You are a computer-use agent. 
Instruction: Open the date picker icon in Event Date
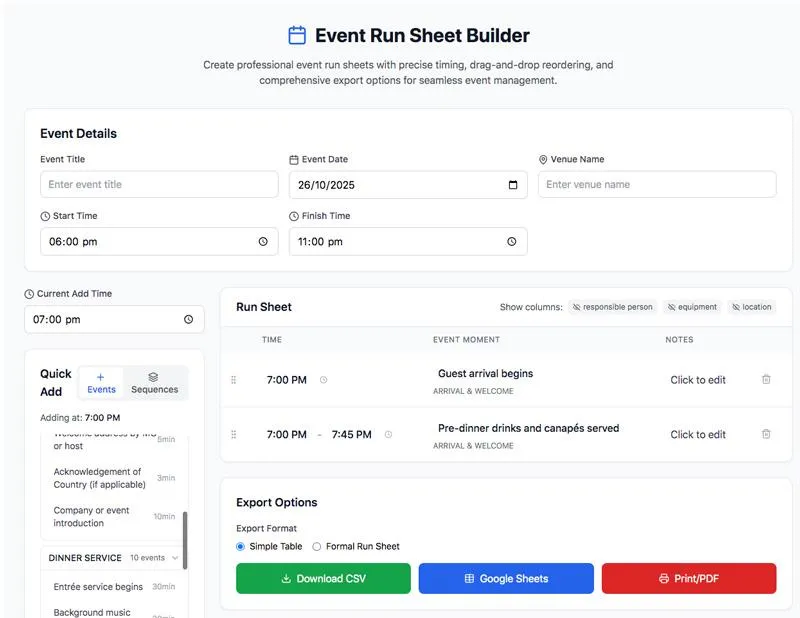tap(513, 185)
